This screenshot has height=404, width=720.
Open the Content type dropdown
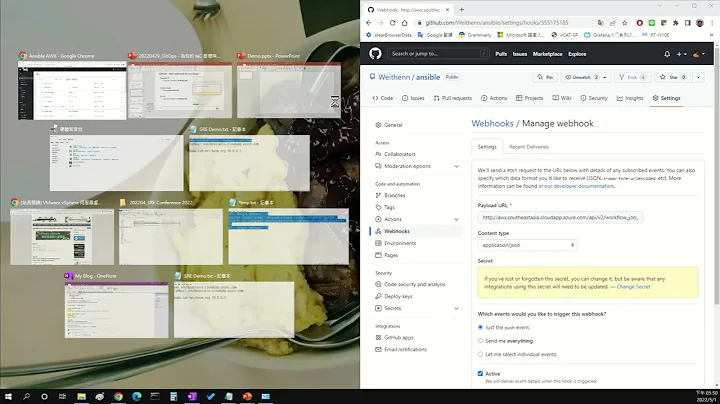pyautogui.click(x=527, y=245)
